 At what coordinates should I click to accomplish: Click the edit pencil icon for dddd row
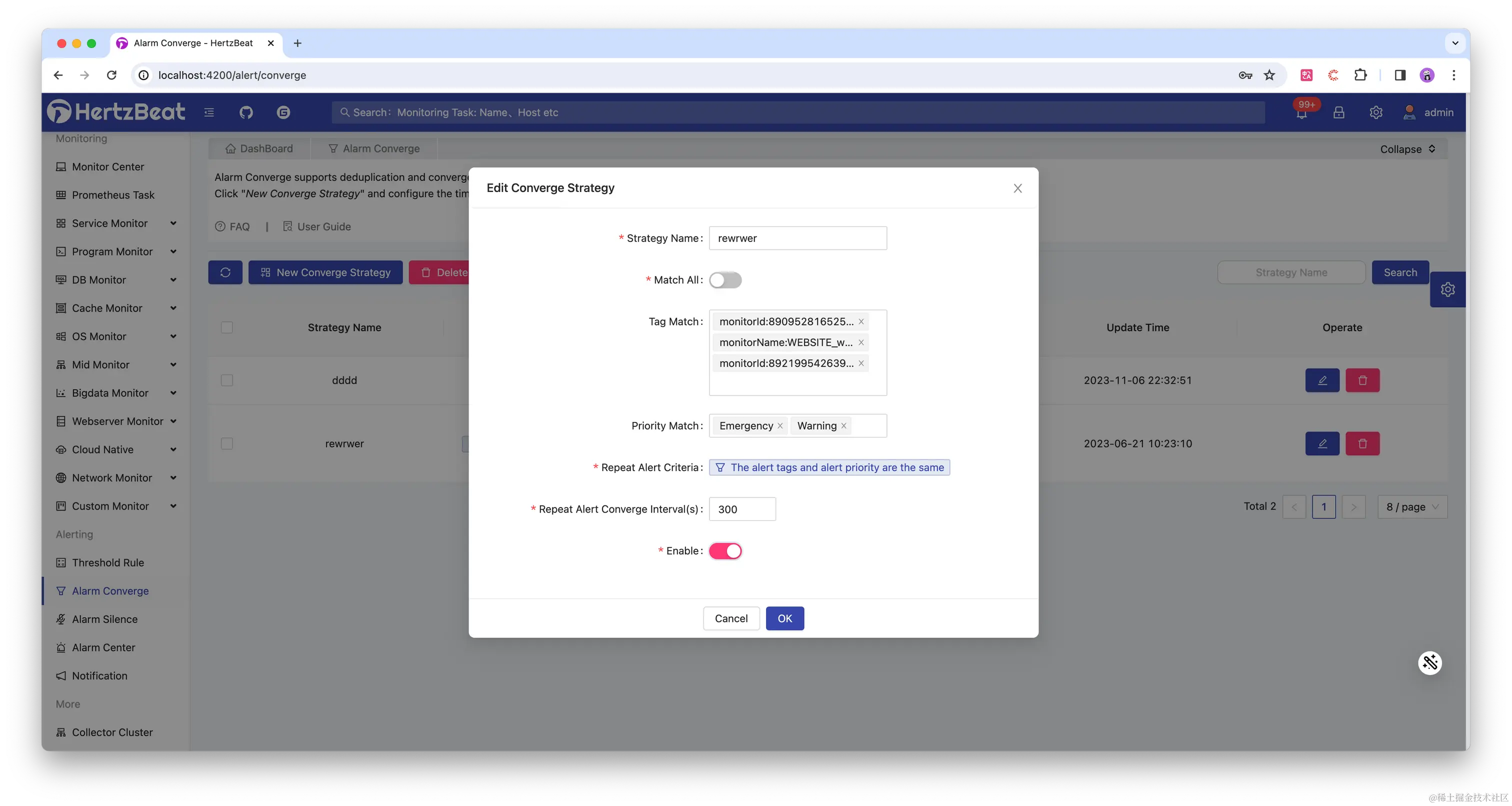[1322, 380]
